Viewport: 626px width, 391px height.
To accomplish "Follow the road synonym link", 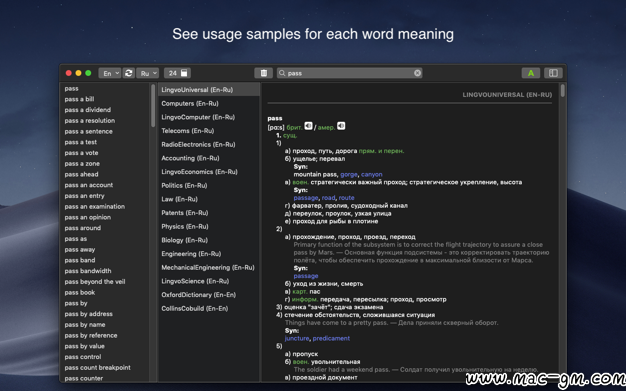I will pyautogui.click(x=328, y=198).
